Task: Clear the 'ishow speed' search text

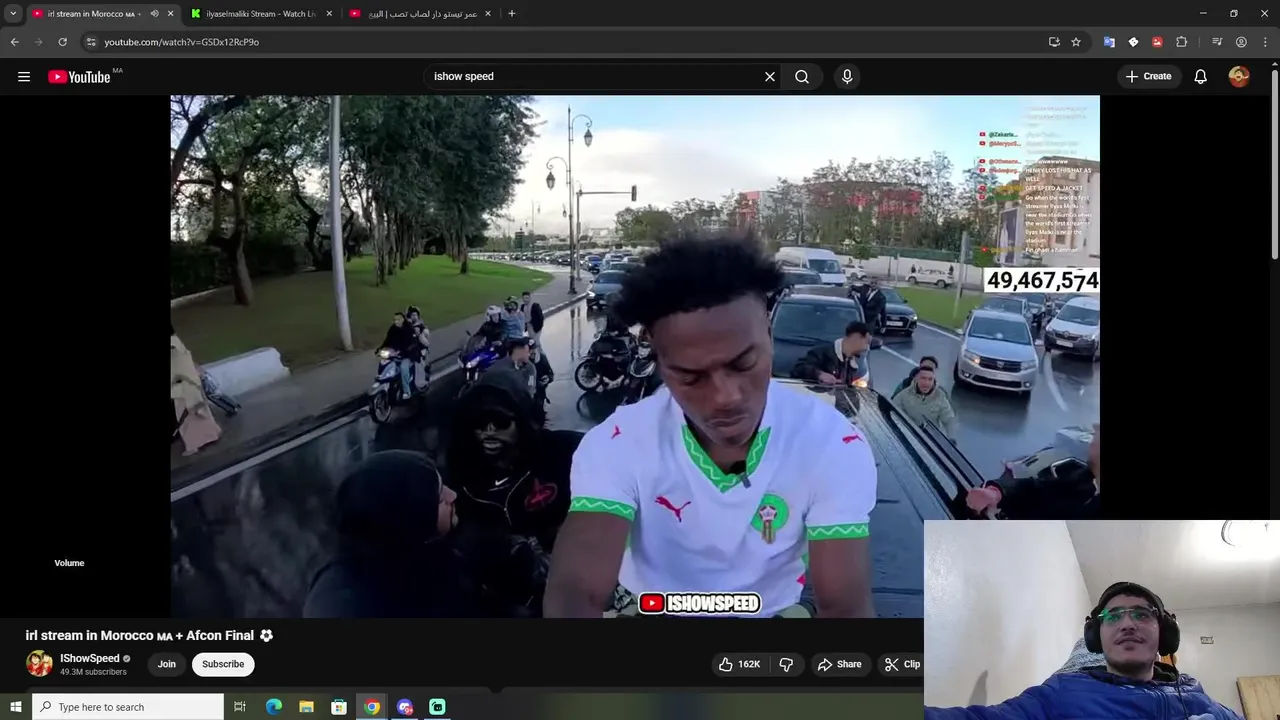Action: (770, 76)
